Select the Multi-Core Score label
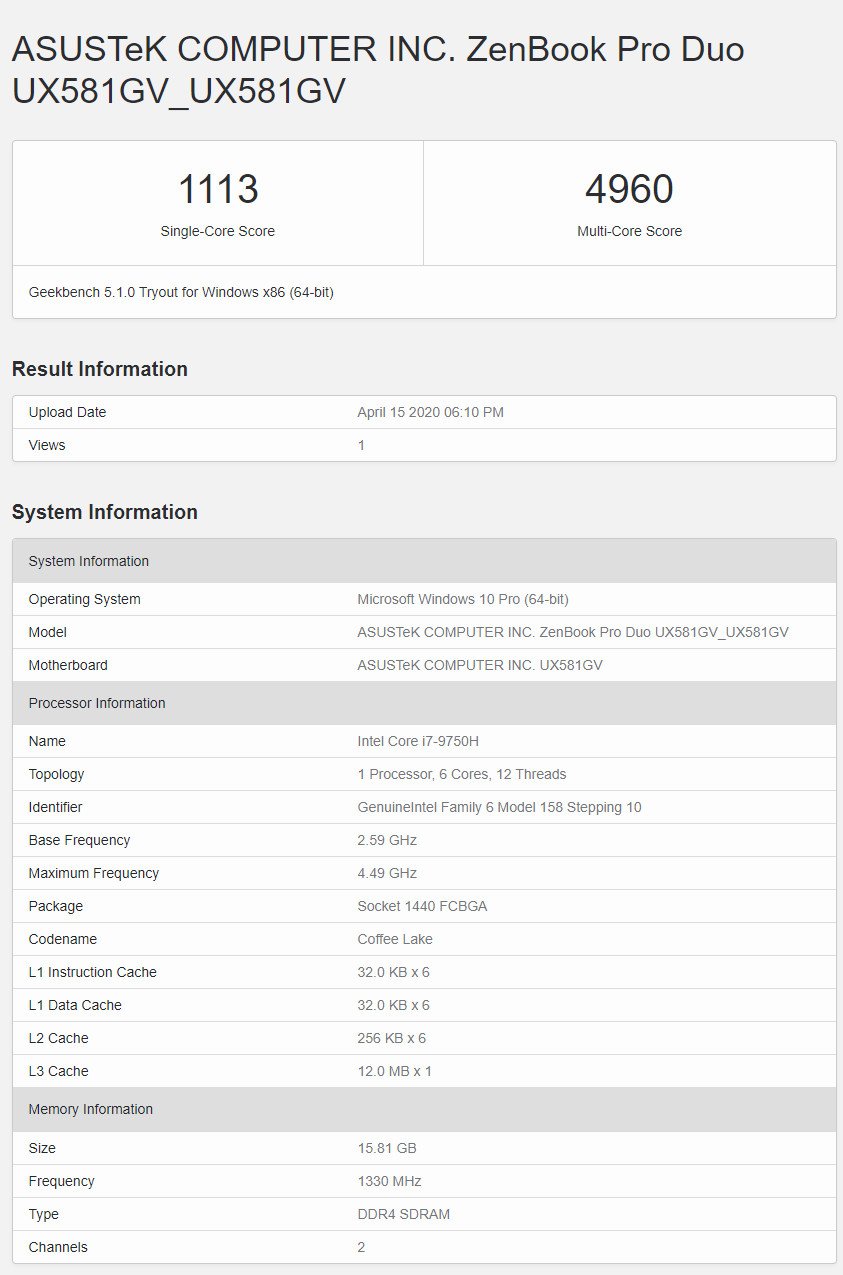843x1275 pixels. pos(629,231)
